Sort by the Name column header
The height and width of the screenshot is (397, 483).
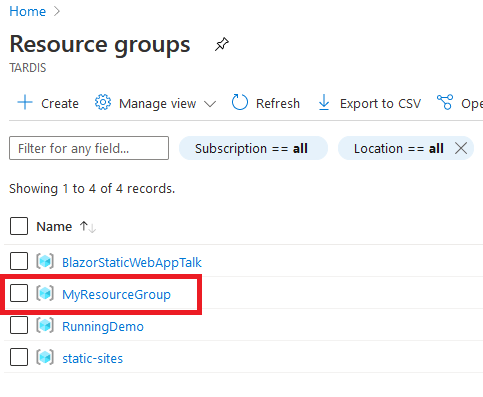(54, 227)
